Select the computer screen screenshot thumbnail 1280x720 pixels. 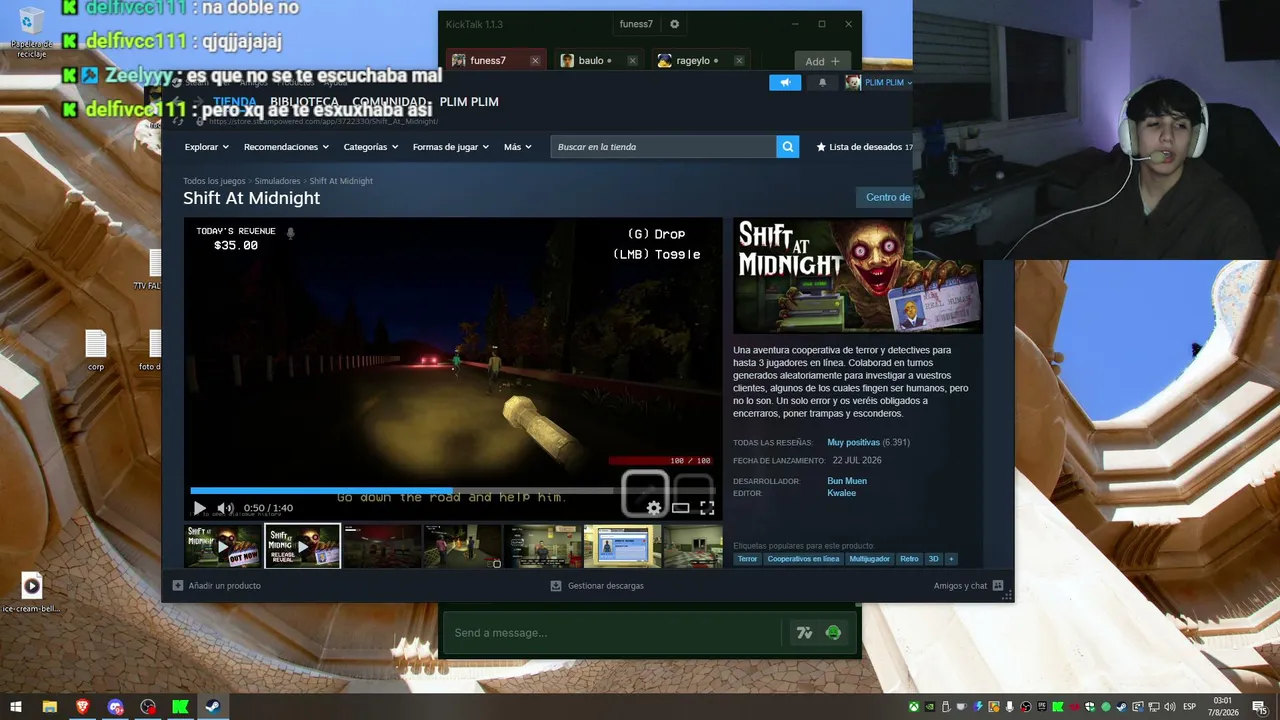tap(622, 547)
